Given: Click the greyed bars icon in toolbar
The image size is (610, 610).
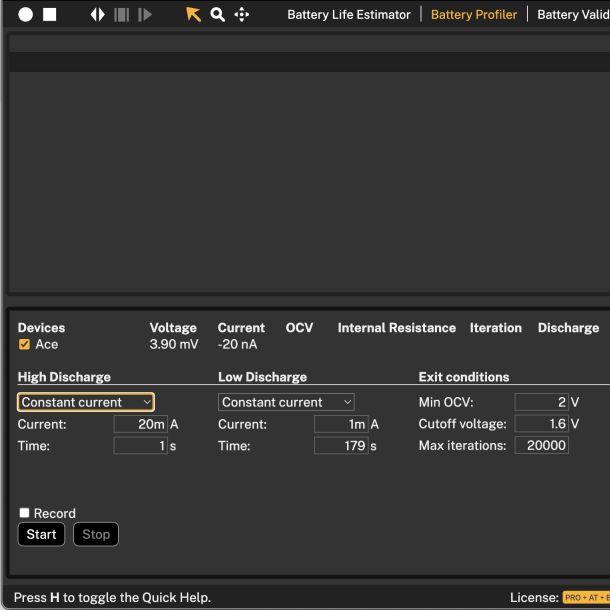Looking at the screenshot, I should (x=121, y=15).
